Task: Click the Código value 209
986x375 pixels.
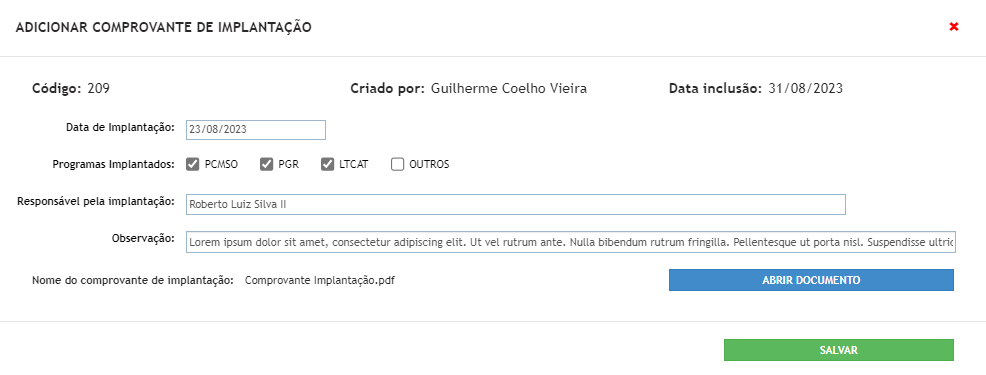Action: click(x=99, y=89)
